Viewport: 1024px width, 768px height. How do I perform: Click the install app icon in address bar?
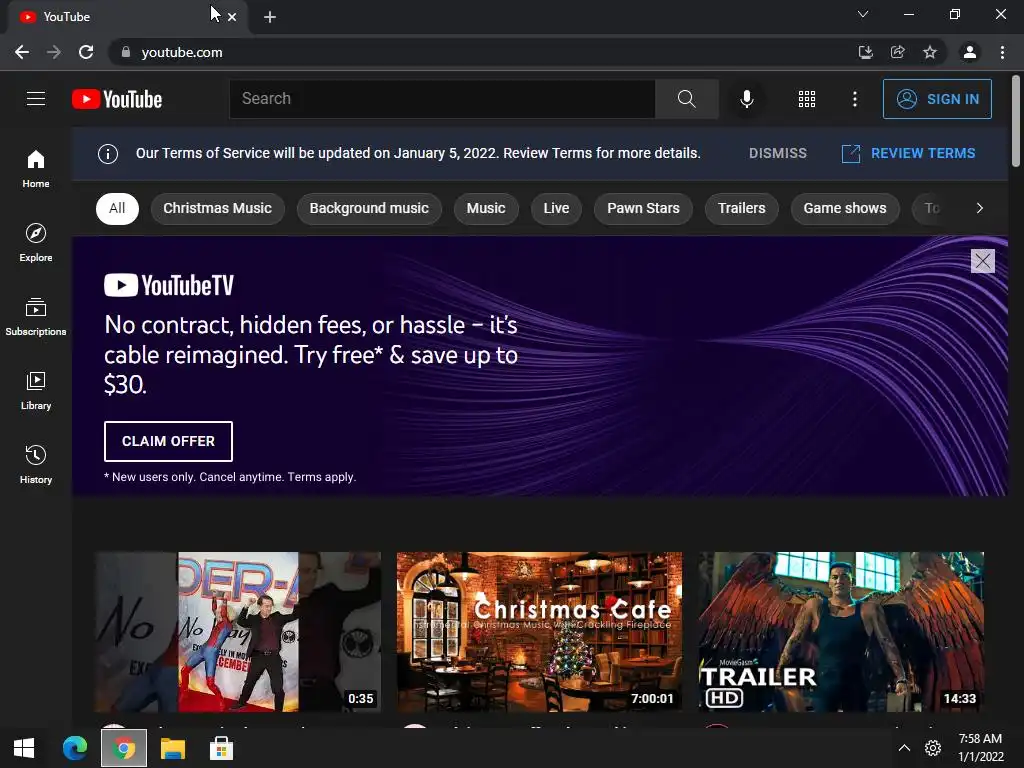(865, 52)
